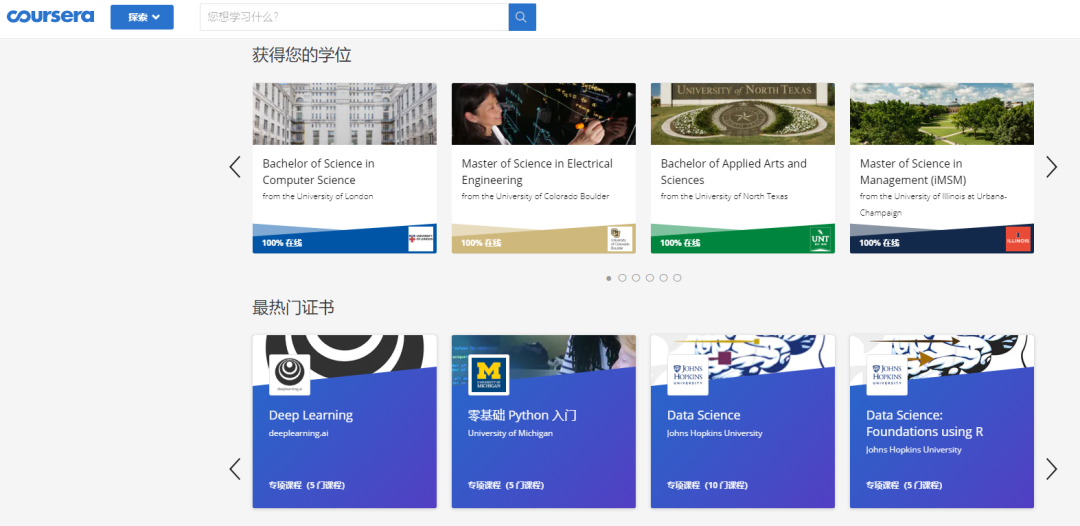Screen dimensions: 1080x526
Task: Open Bachelor of Applied Arts and Sciences
Action: click(734, 171)
